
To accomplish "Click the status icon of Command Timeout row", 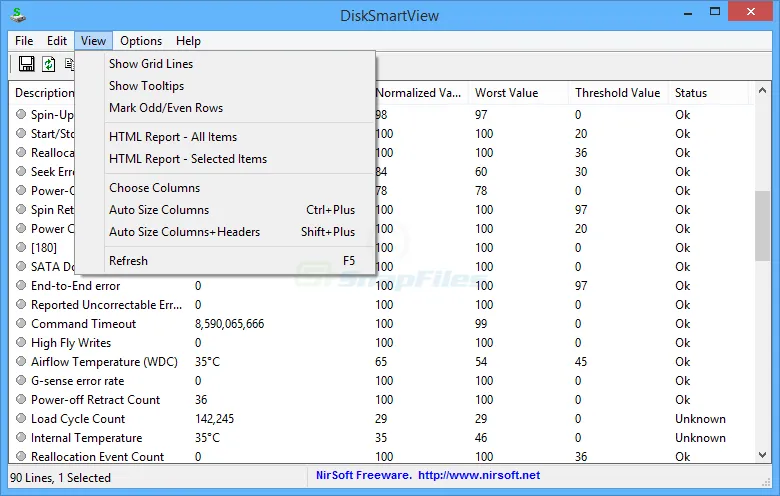I will tap(21, 323).
